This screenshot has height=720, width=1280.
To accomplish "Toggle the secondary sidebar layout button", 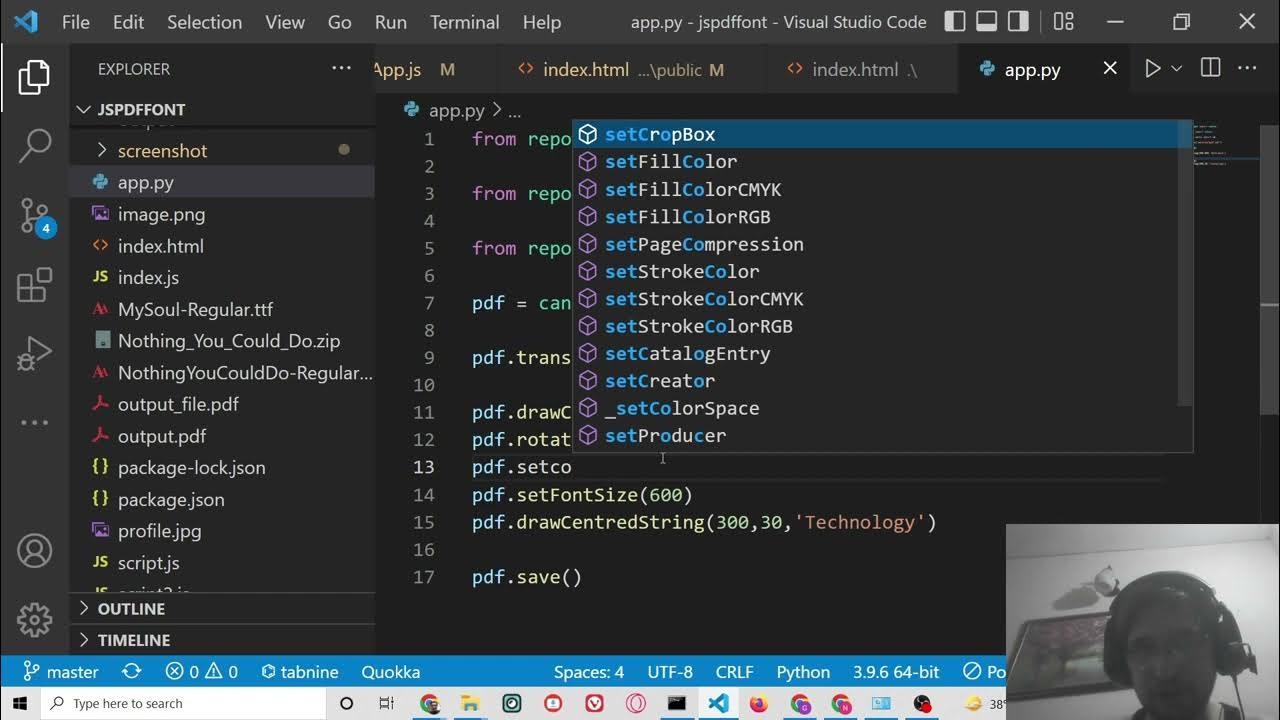I will coord(1018,21).
